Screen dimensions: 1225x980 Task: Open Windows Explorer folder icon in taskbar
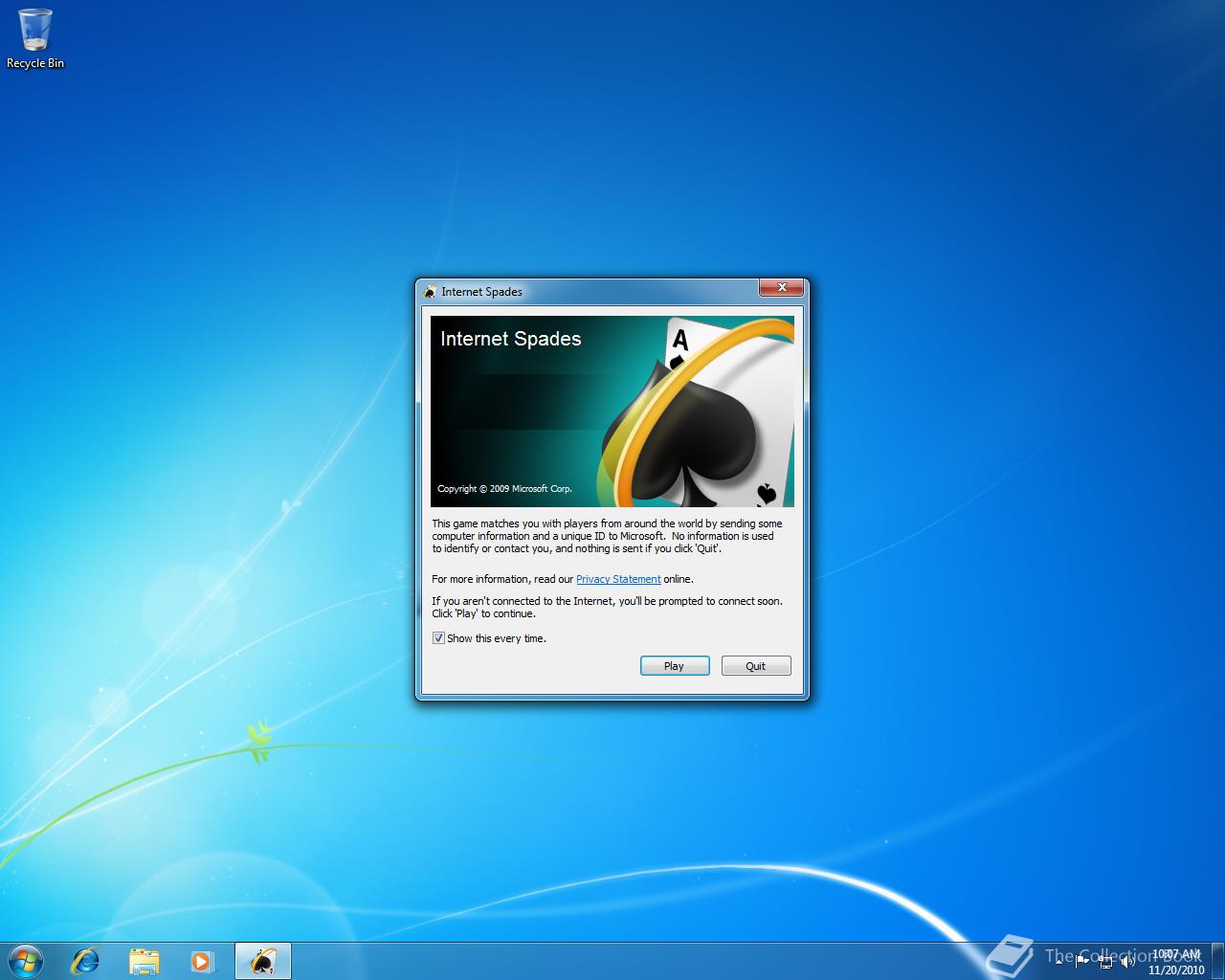point(144,961)
